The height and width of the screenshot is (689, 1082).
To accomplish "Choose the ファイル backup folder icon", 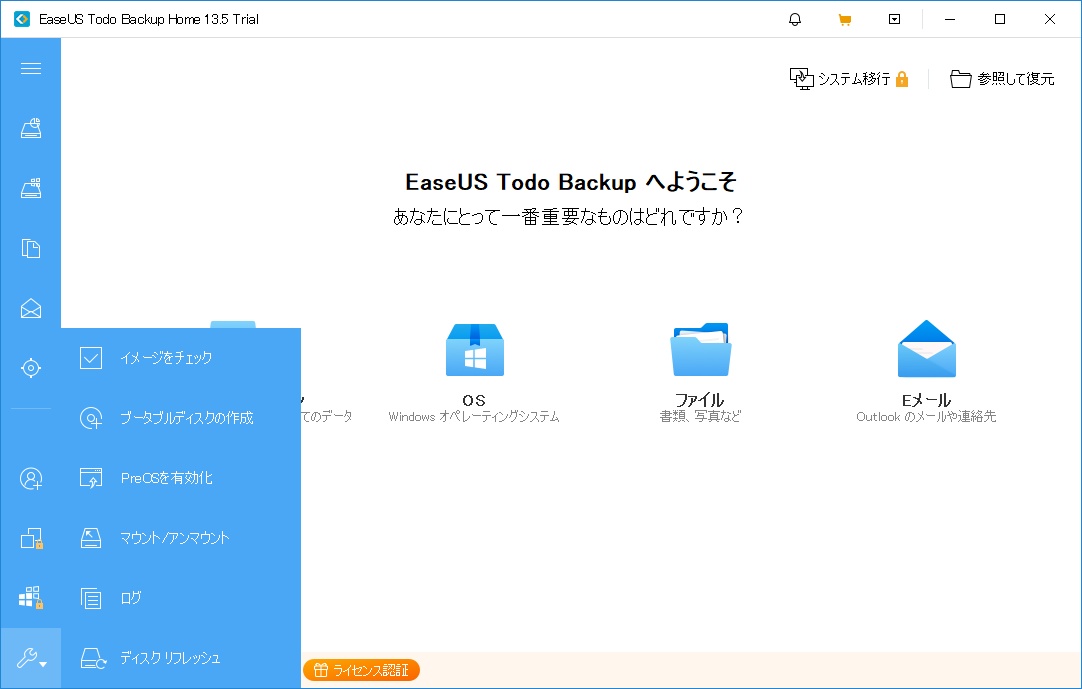I will (x=700, y=349).
